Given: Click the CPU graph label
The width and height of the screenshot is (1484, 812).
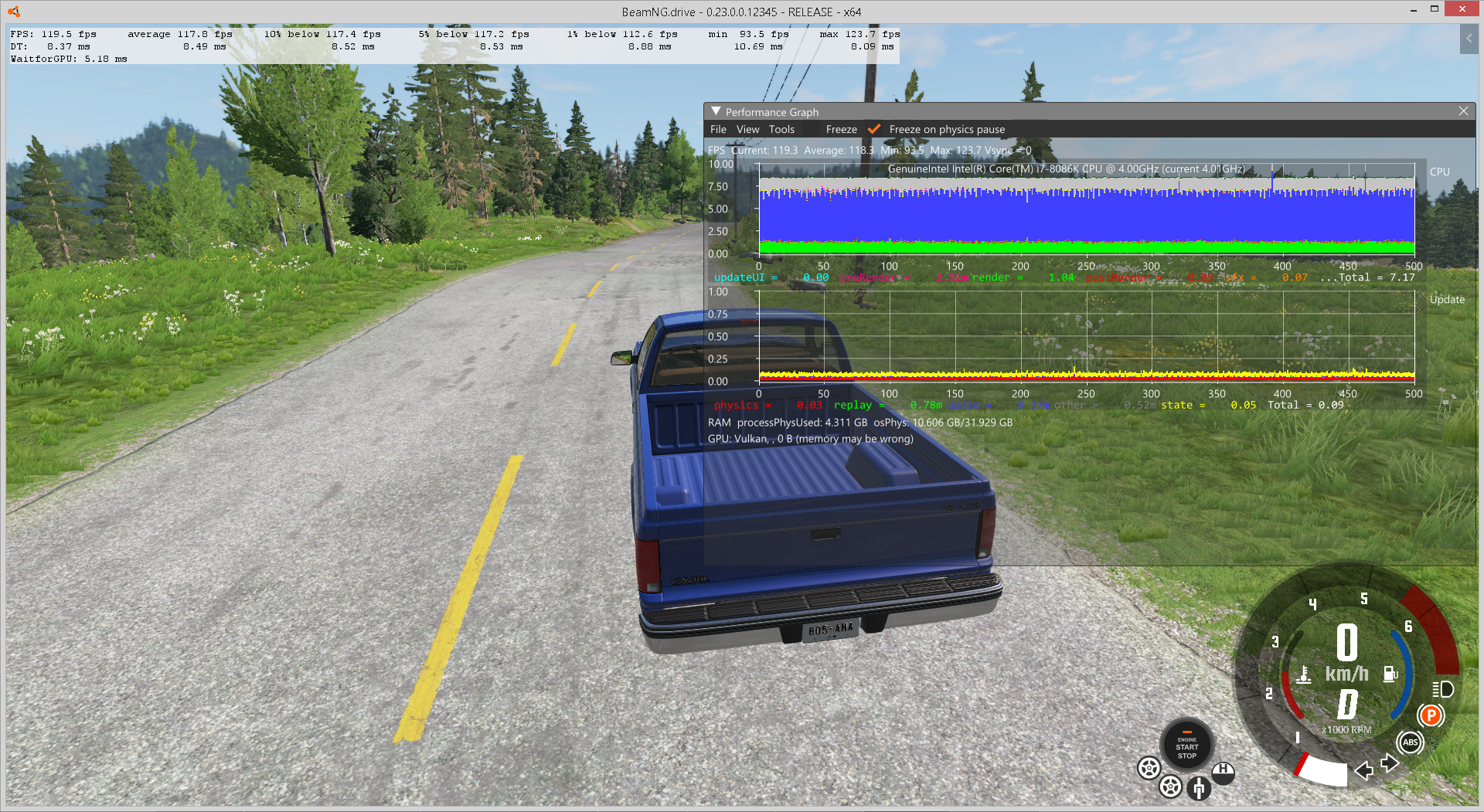Looking at the screenshot, I should (1439, 172).
